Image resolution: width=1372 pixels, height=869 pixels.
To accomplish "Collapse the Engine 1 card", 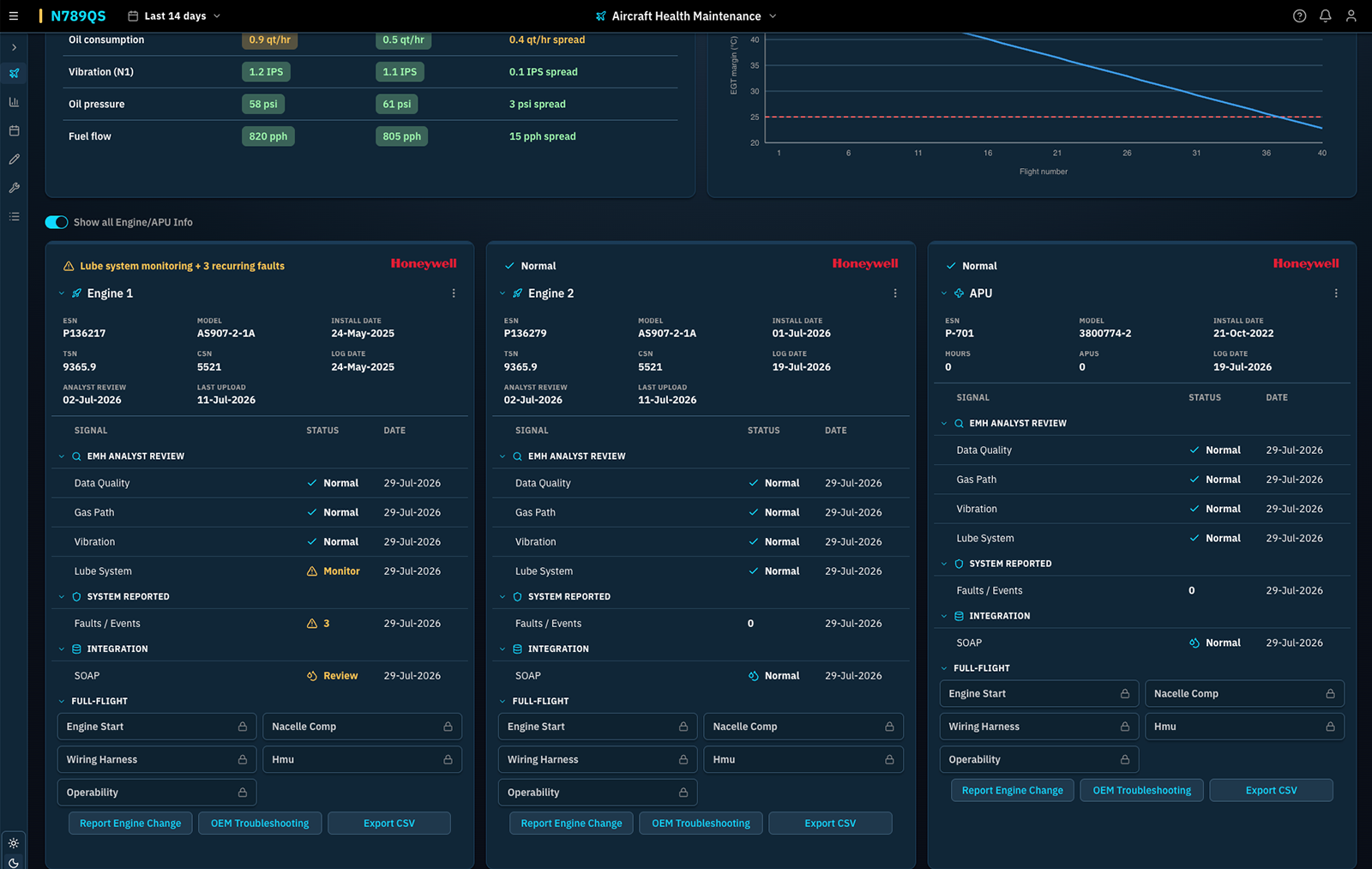I will [61, 293].
